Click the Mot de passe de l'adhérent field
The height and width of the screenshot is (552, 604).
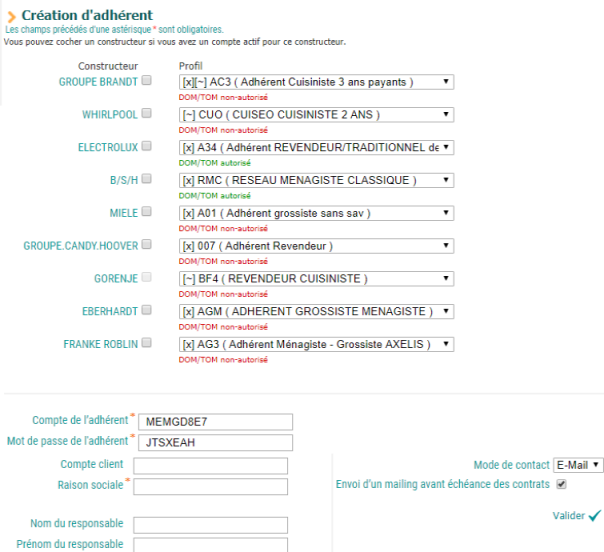click(215, 443)
